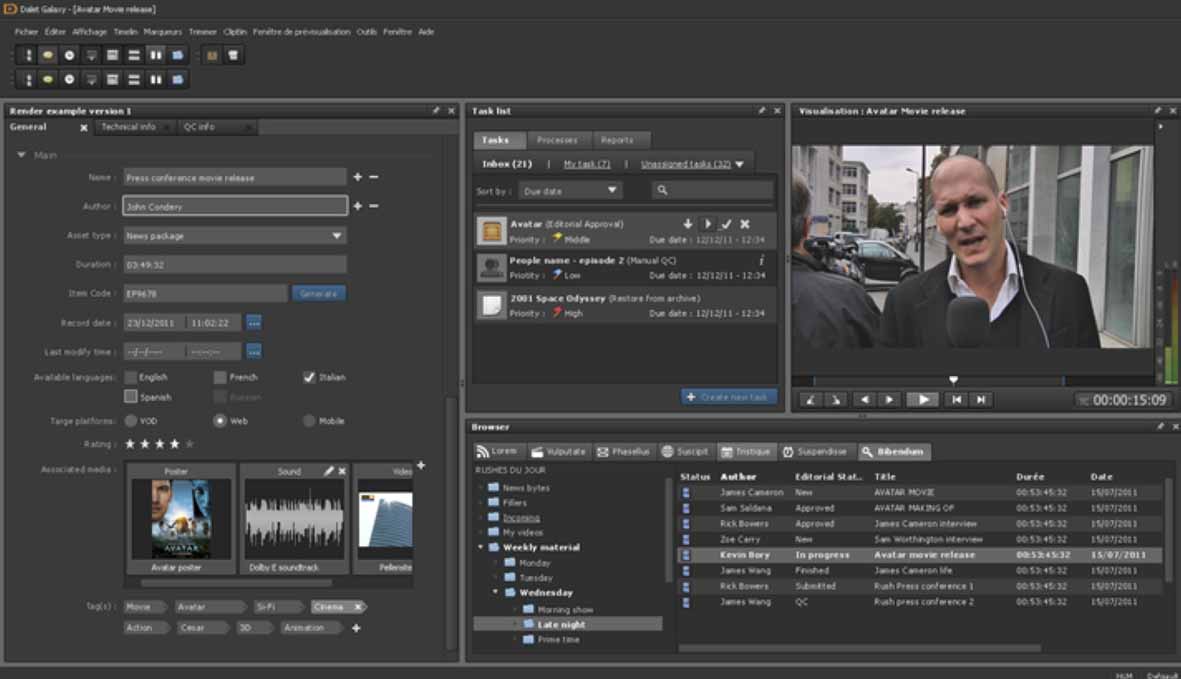Expand News bytes folder
The width and height of the screenshot is (1181, 679).
[481, 488]
